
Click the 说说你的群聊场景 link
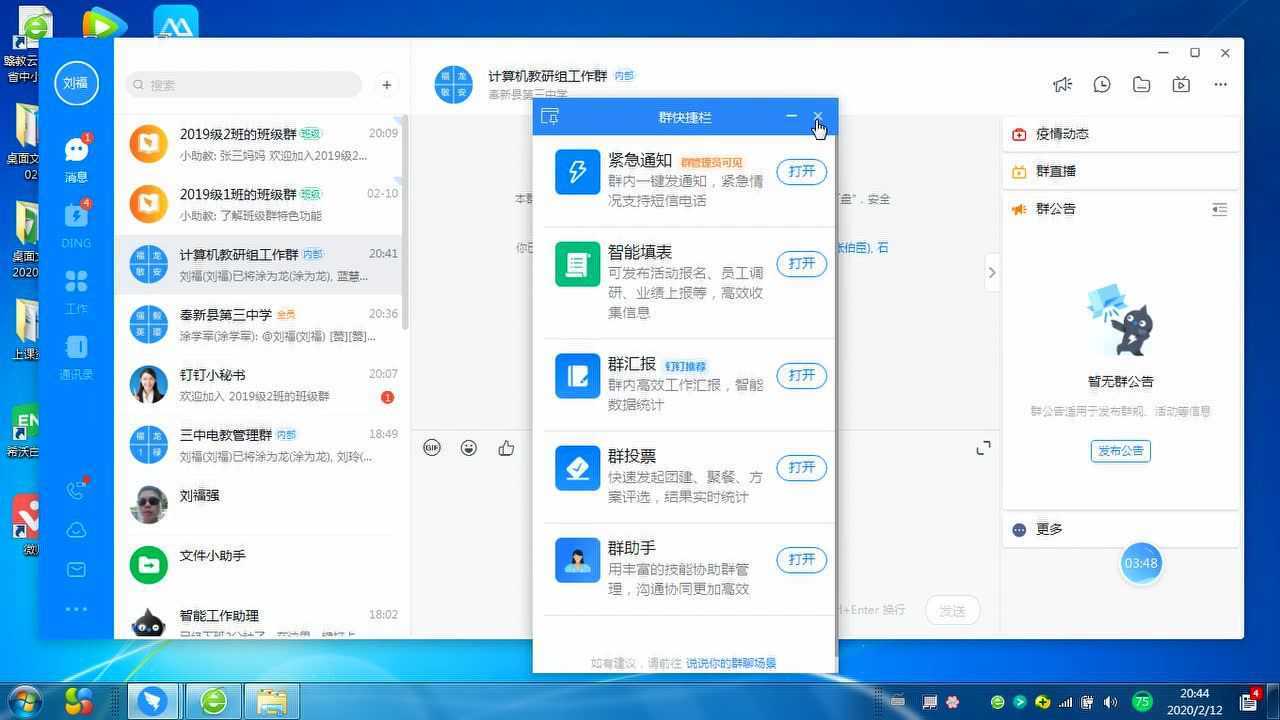730,663
